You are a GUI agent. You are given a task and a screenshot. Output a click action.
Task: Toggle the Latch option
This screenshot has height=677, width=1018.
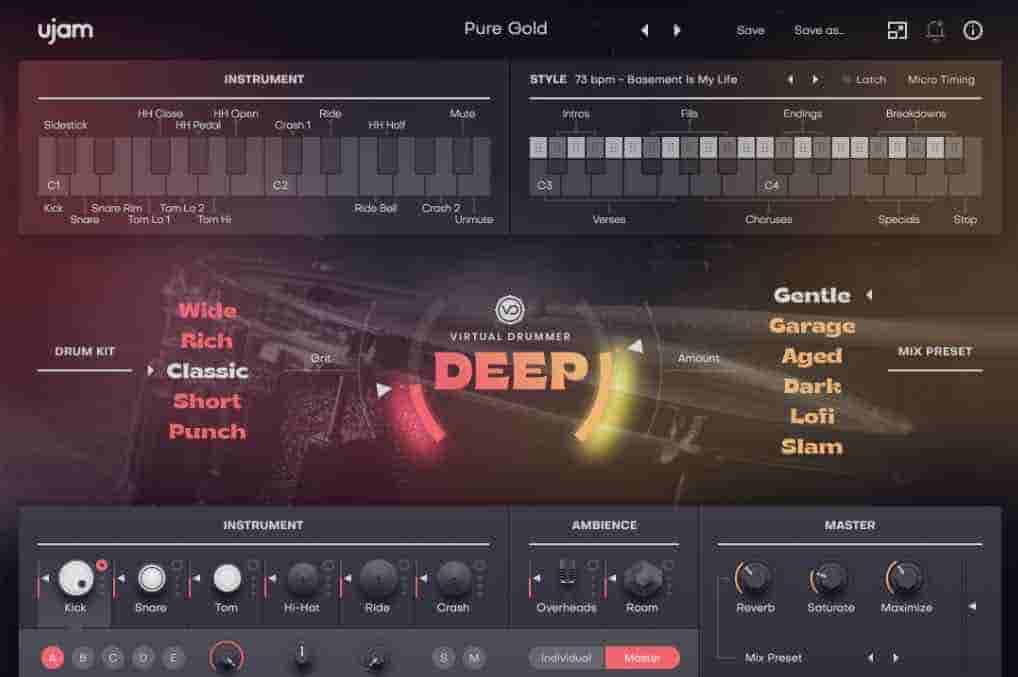click(865, 80)
